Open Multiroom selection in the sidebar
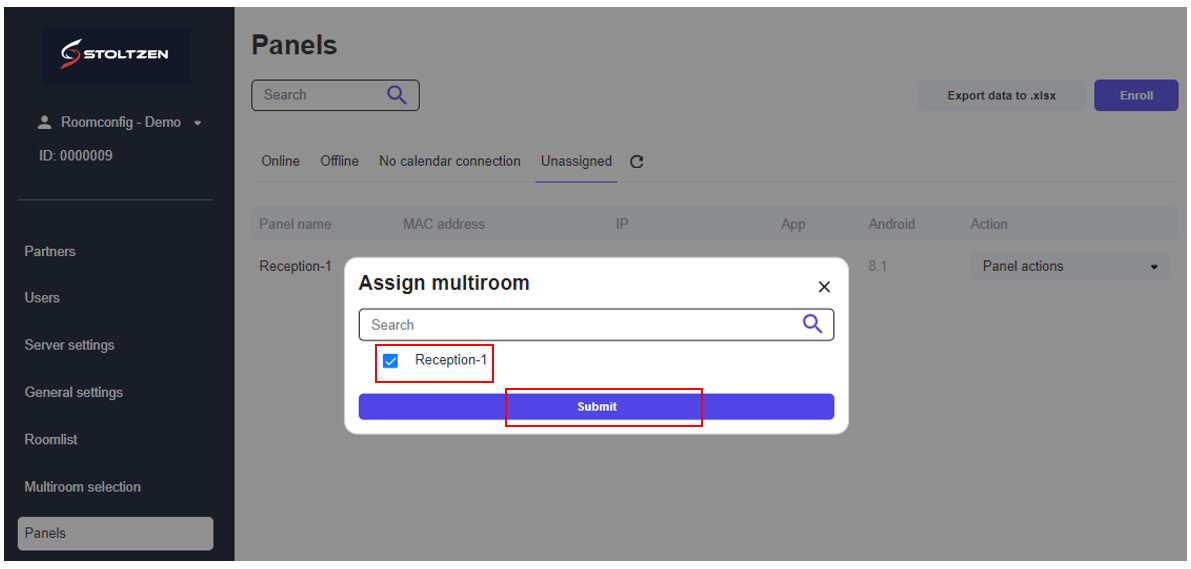 82,487
